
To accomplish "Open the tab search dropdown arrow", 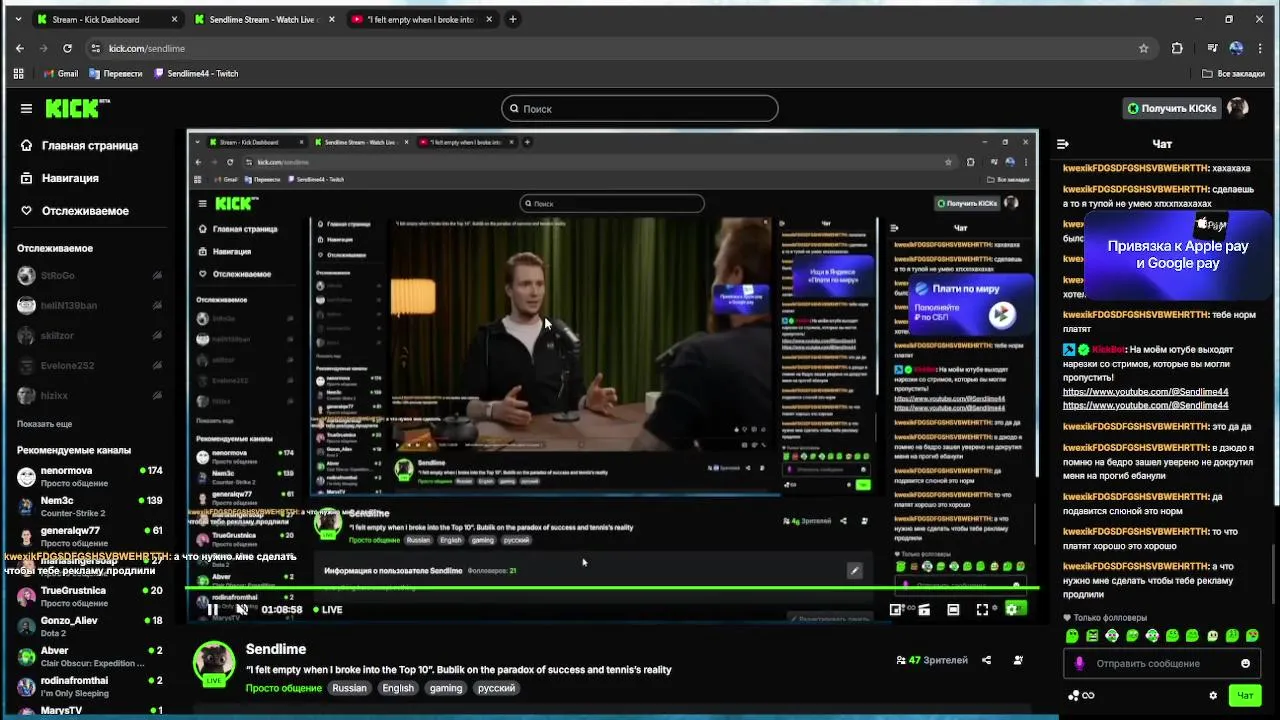I will (x=17, y=19).
